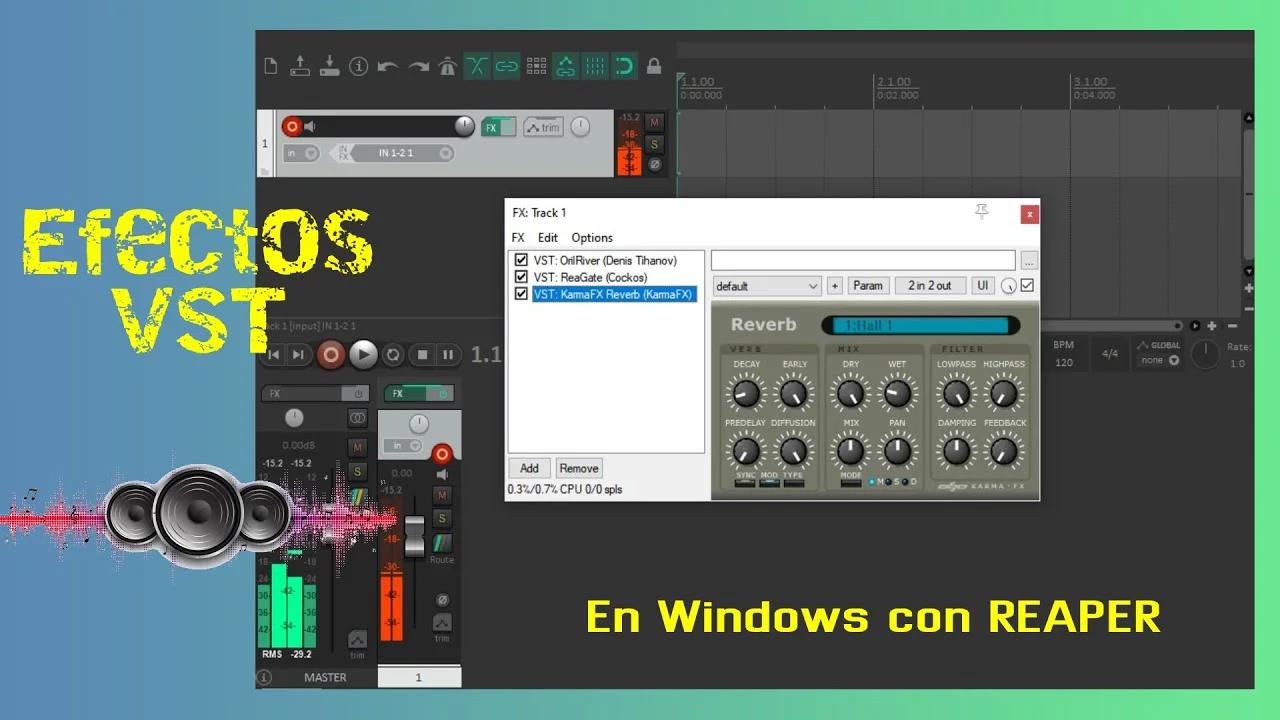
Task: Save the project with the save icon
Action: 327,65
